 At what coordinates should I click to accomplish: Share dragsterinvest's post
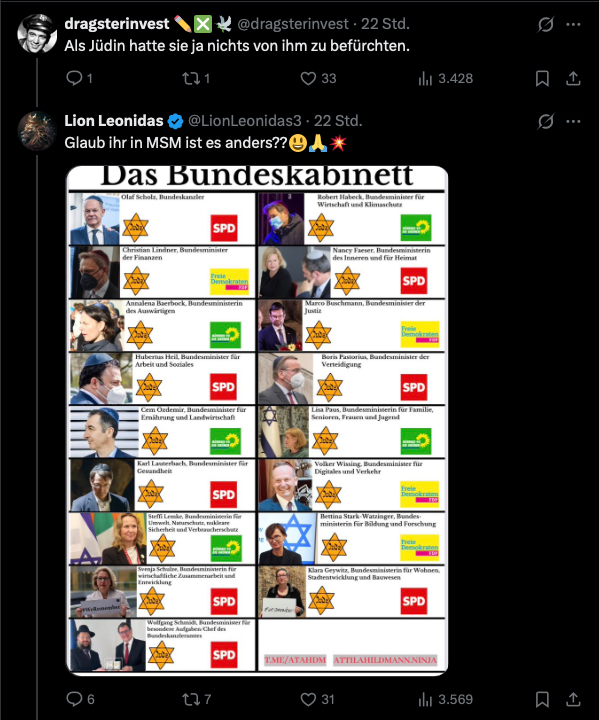[x=573, y=79]
